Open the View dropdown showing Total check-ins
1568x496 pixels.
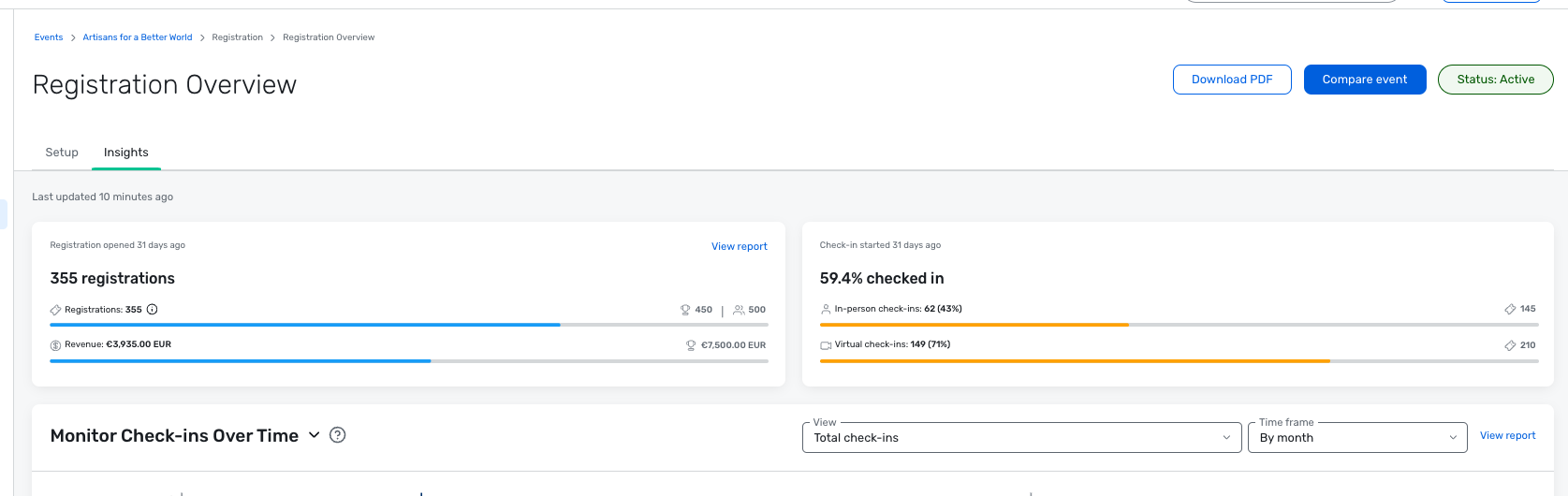coord(1021,437)
